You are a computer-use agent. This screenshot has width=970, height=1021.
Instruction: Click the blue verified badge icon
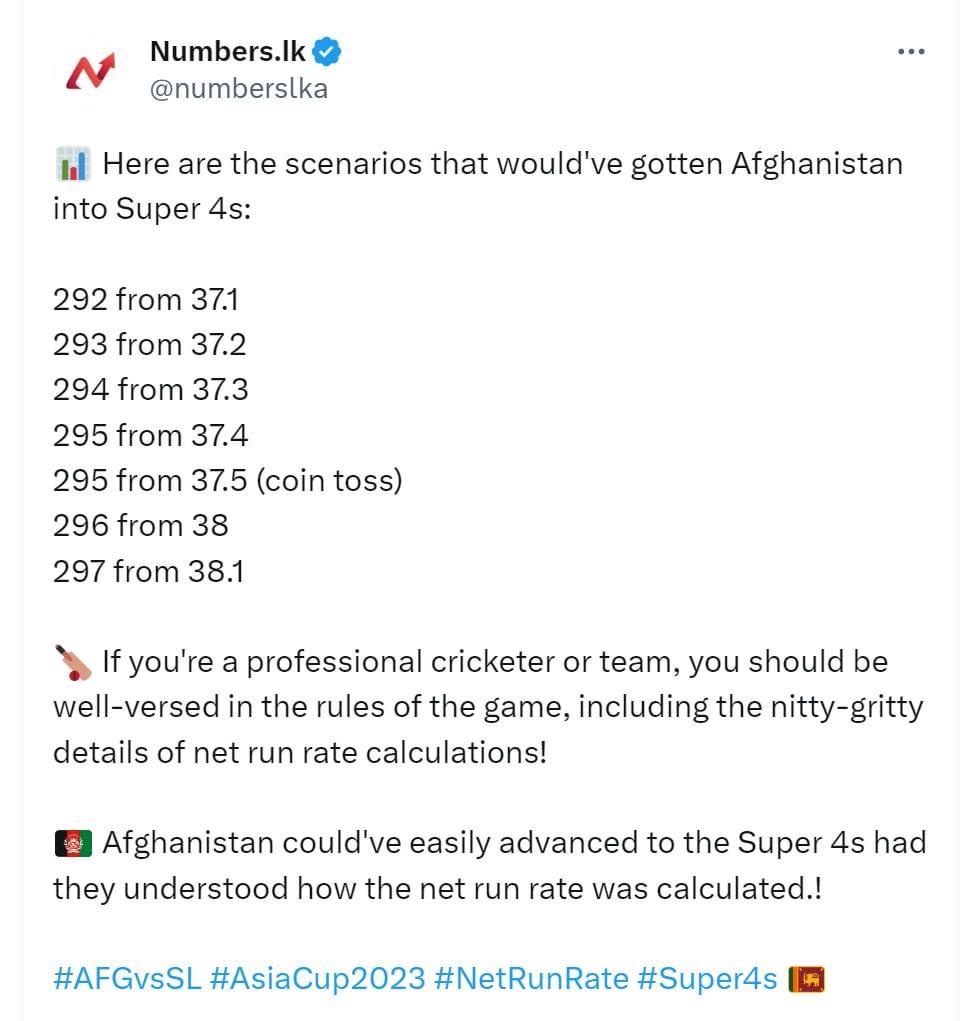click(326, 52)
